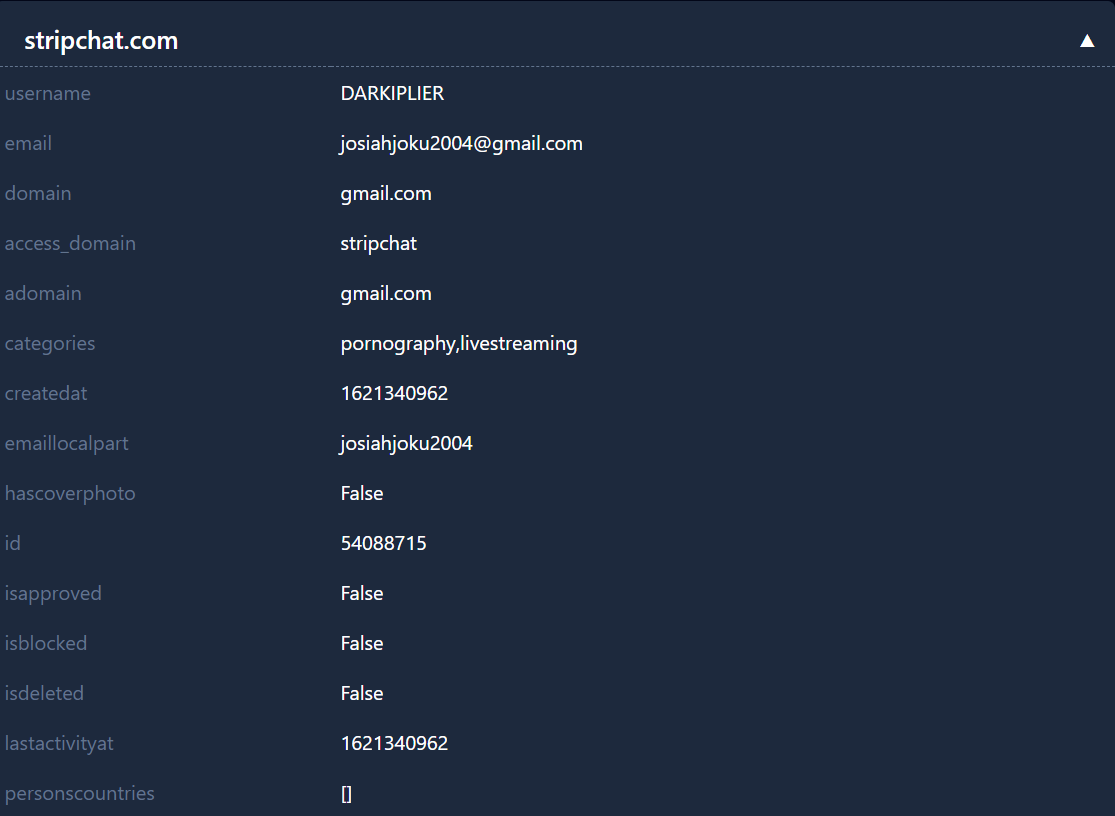Select the False value in hascoverphoto row
The image size is (1115, 816).
point(362,494)
